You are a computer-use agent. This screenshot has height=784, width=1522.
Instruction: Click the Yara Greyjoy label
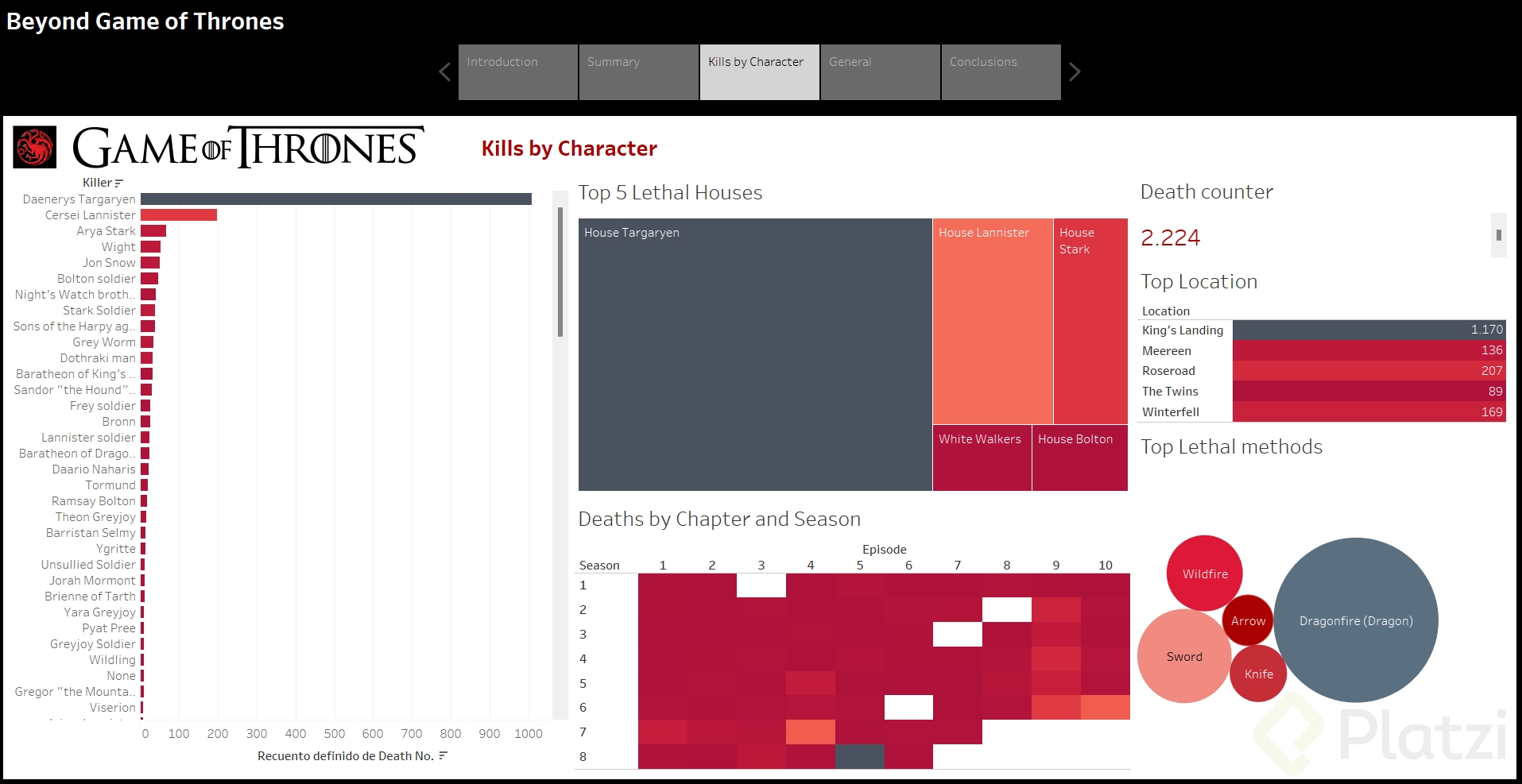point(100,612)
